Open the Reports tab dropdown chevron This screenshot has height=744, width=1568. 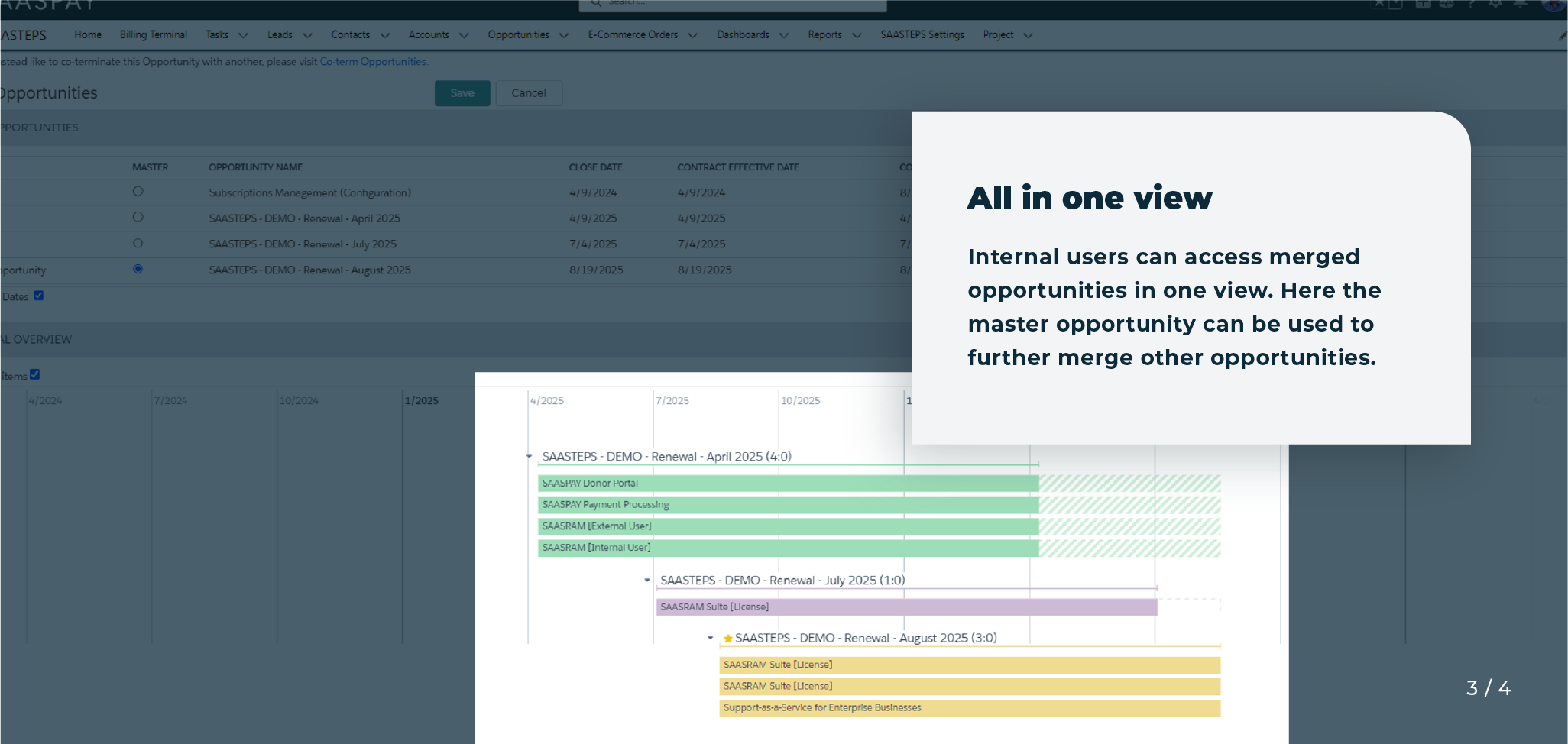click(x=857, y=35)
